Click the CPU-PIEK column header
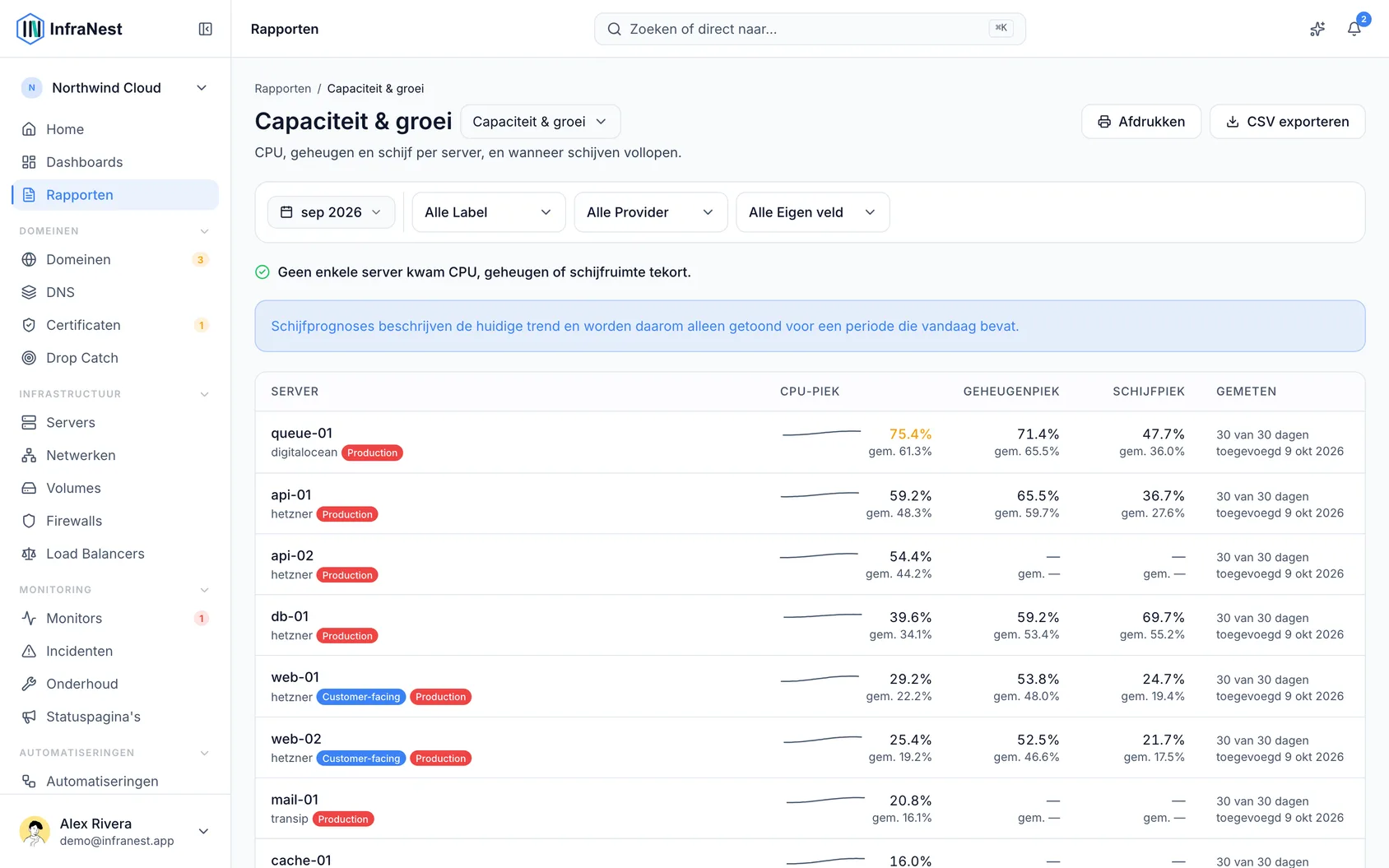 810,392
